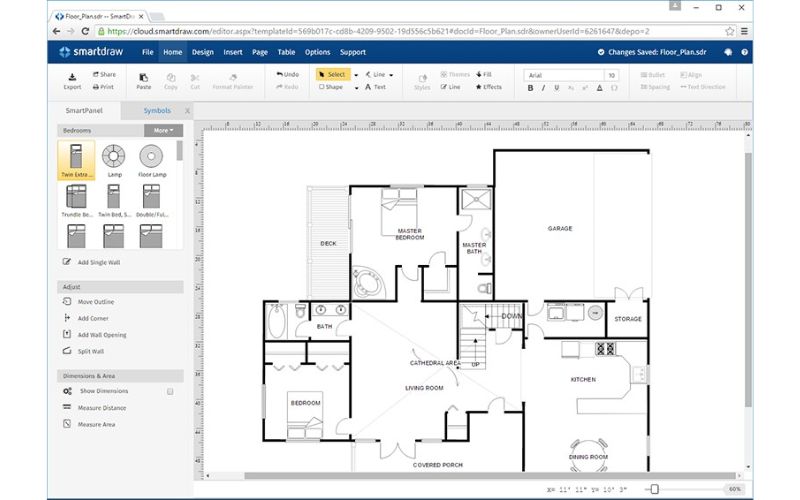
Task: Open Themes options
Action: click(x=455, y=74)
